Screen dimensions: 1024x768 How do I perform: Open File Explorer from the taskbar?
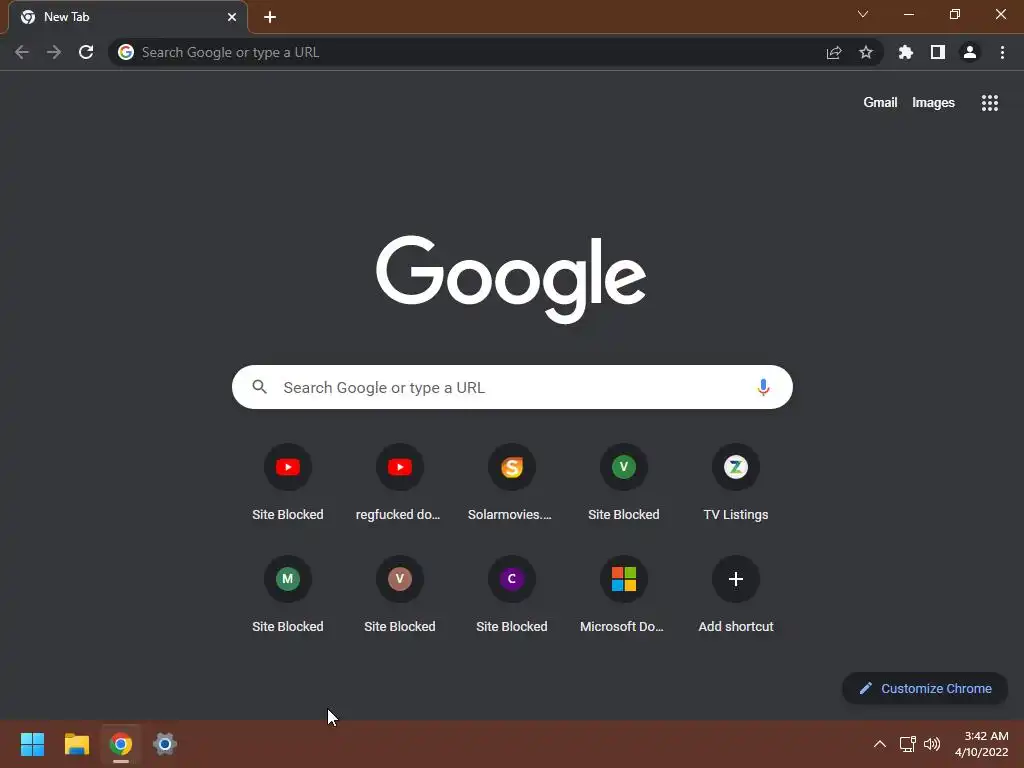[76, 744]
